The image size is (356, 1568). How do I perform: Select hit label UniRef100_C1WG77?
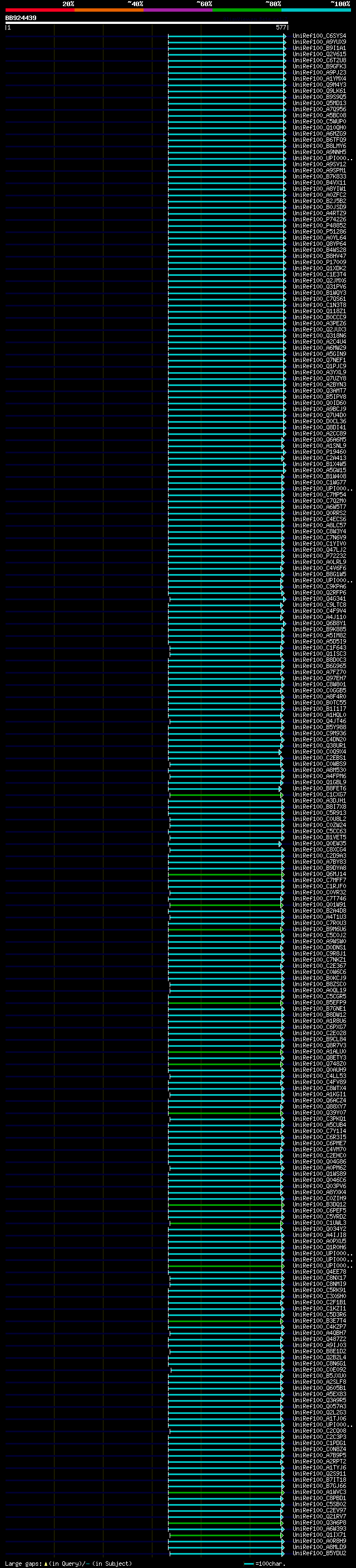319,483
